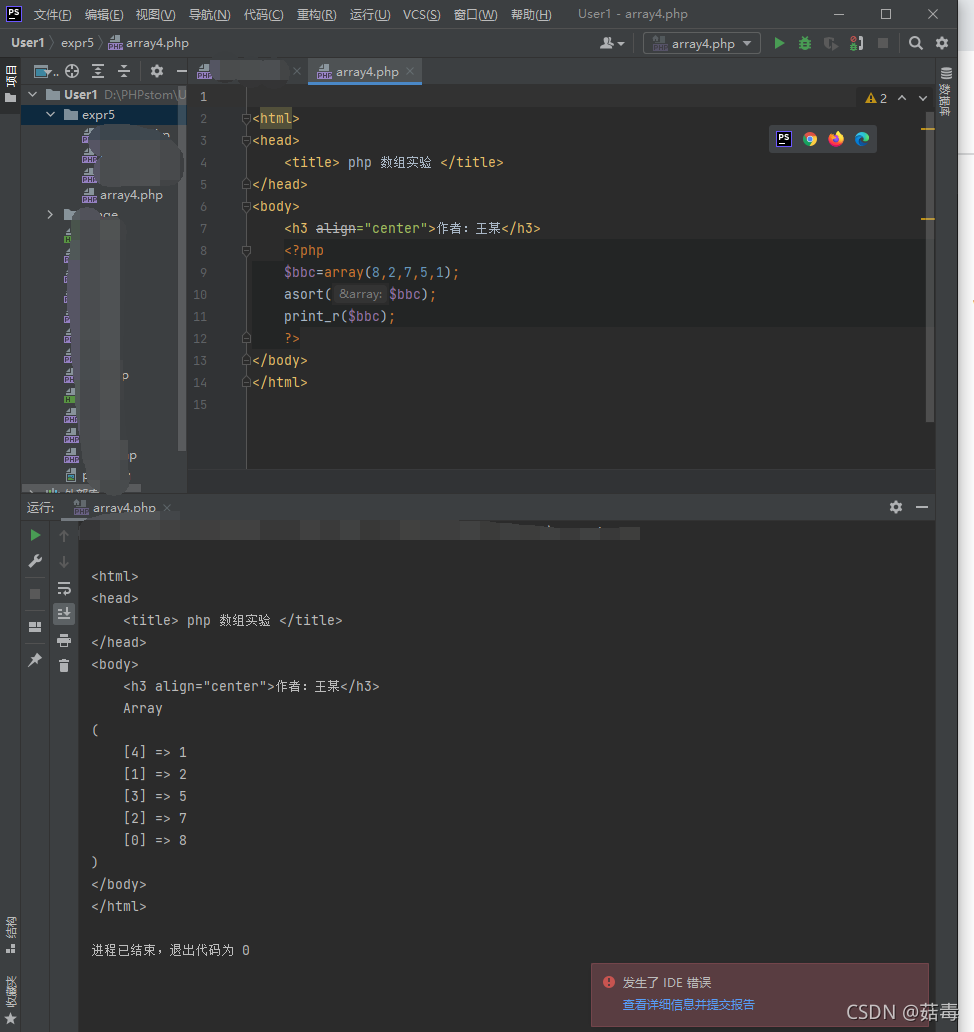Open the 编辑(E) menu

pos(104,14)
